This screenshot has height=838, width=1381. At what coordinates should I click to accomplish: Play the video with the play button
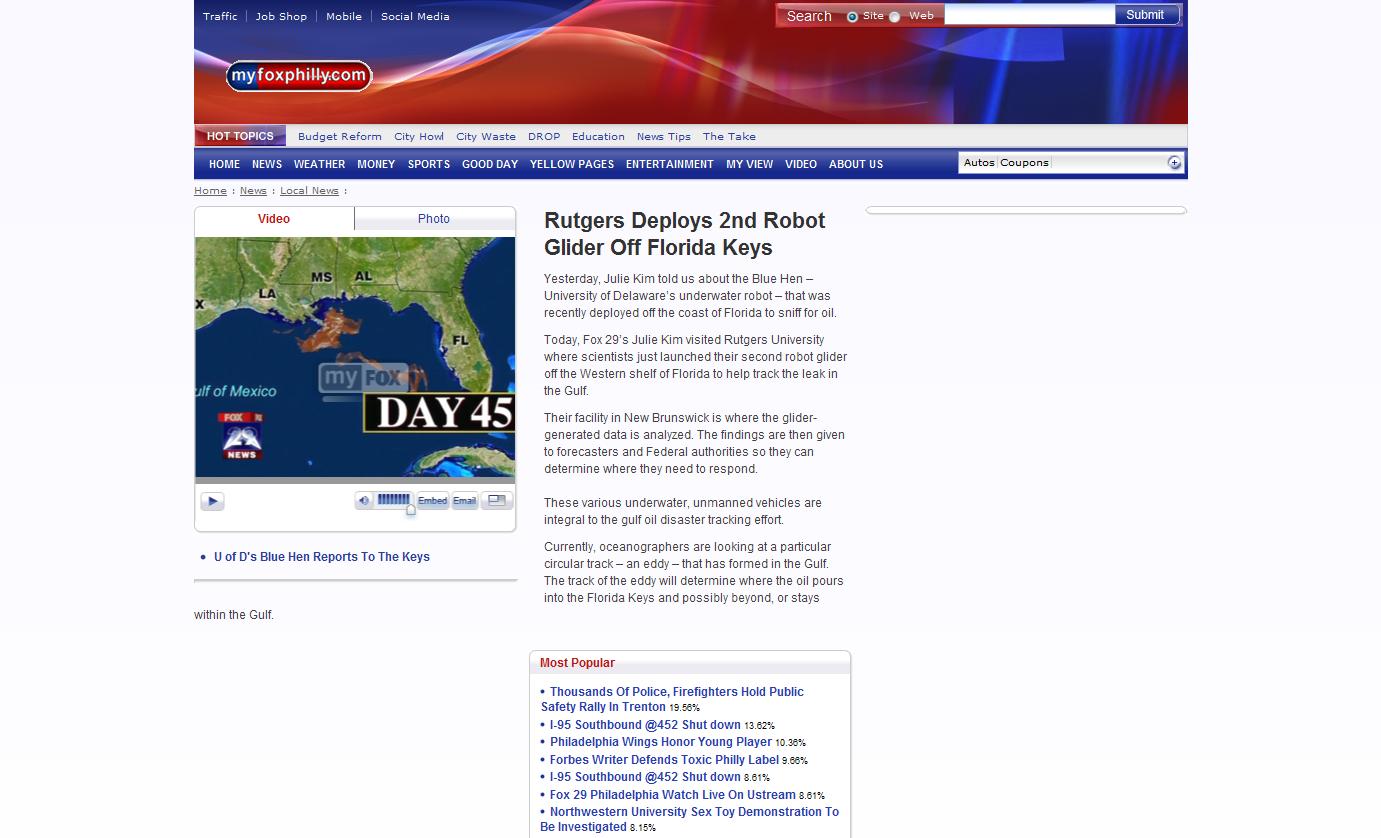click(x=212, y=501)
